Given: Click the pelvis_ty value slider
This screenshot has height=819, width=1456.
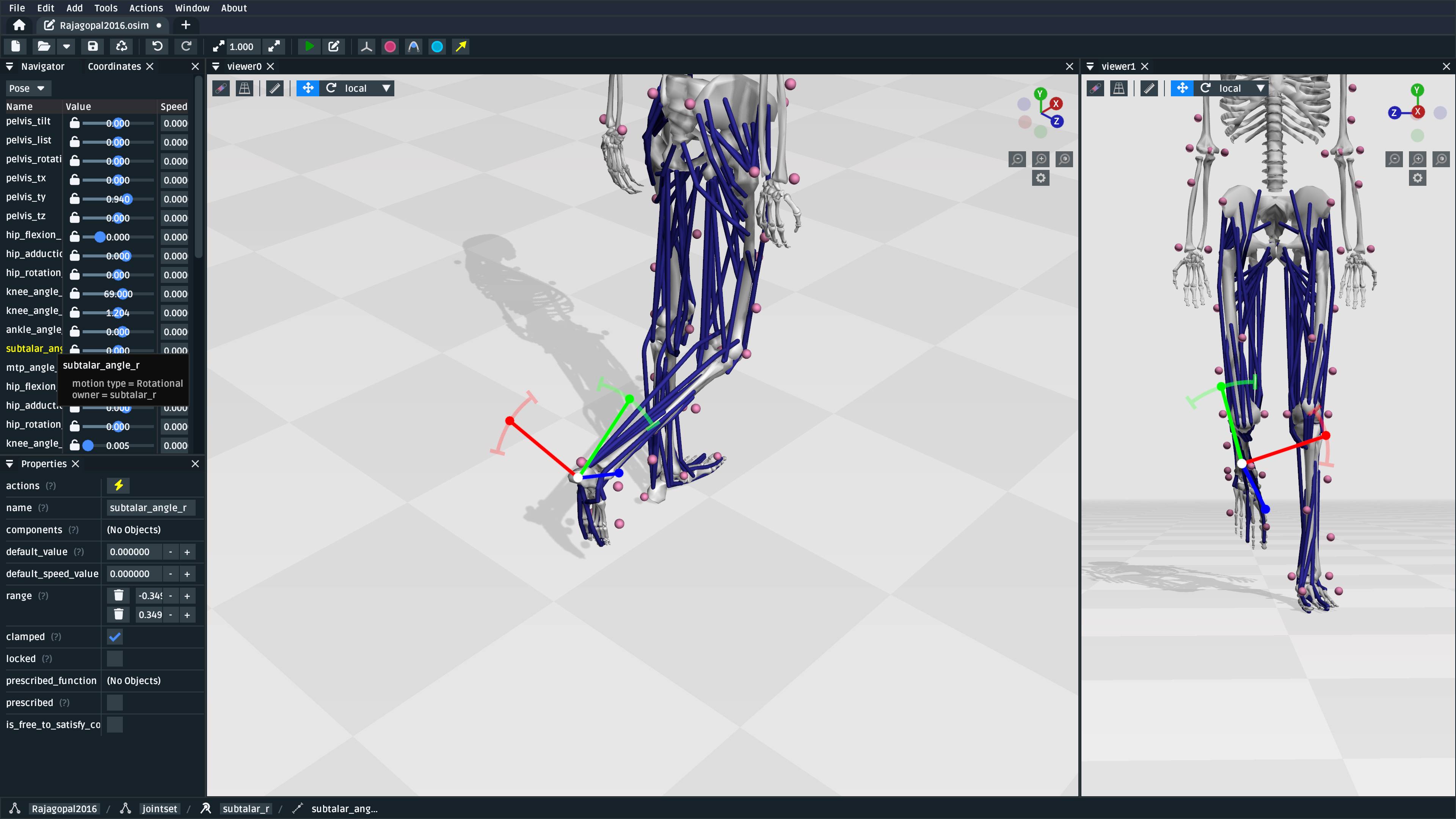Looking at the screenshot, I should point(118,199).
